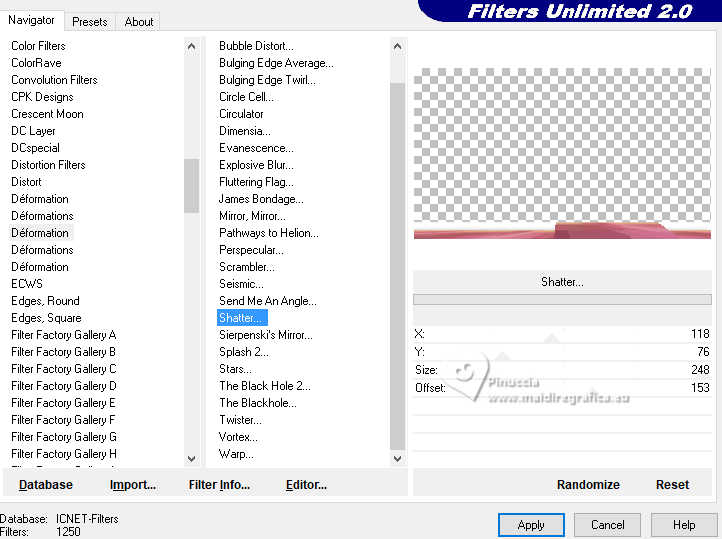
Task: Choose Twister... filter
Action: (240, 420)
